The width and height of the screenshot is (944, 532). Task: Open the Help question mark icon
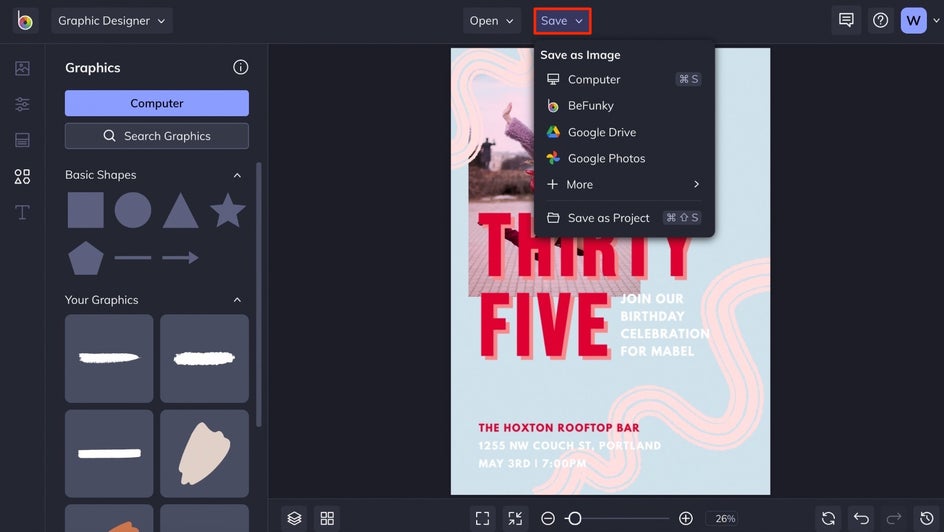pyautogui.click(x=880, y=20)
